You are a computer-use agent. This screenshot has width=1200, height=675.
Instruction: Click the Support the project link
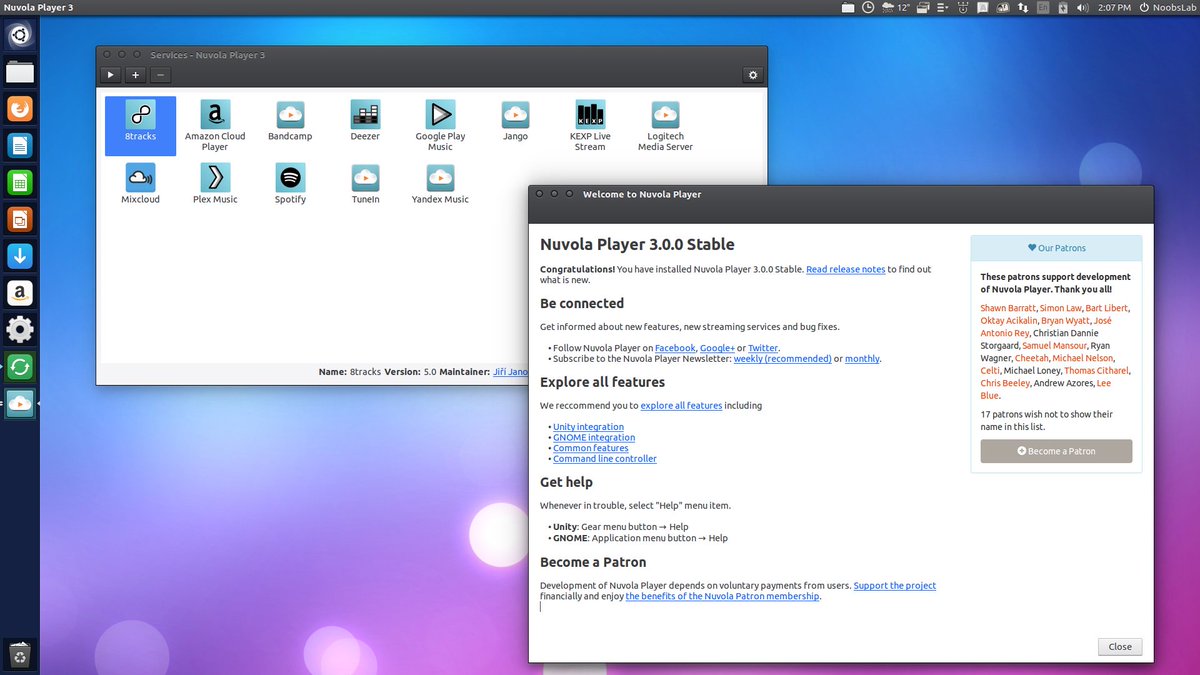point(895,586)
